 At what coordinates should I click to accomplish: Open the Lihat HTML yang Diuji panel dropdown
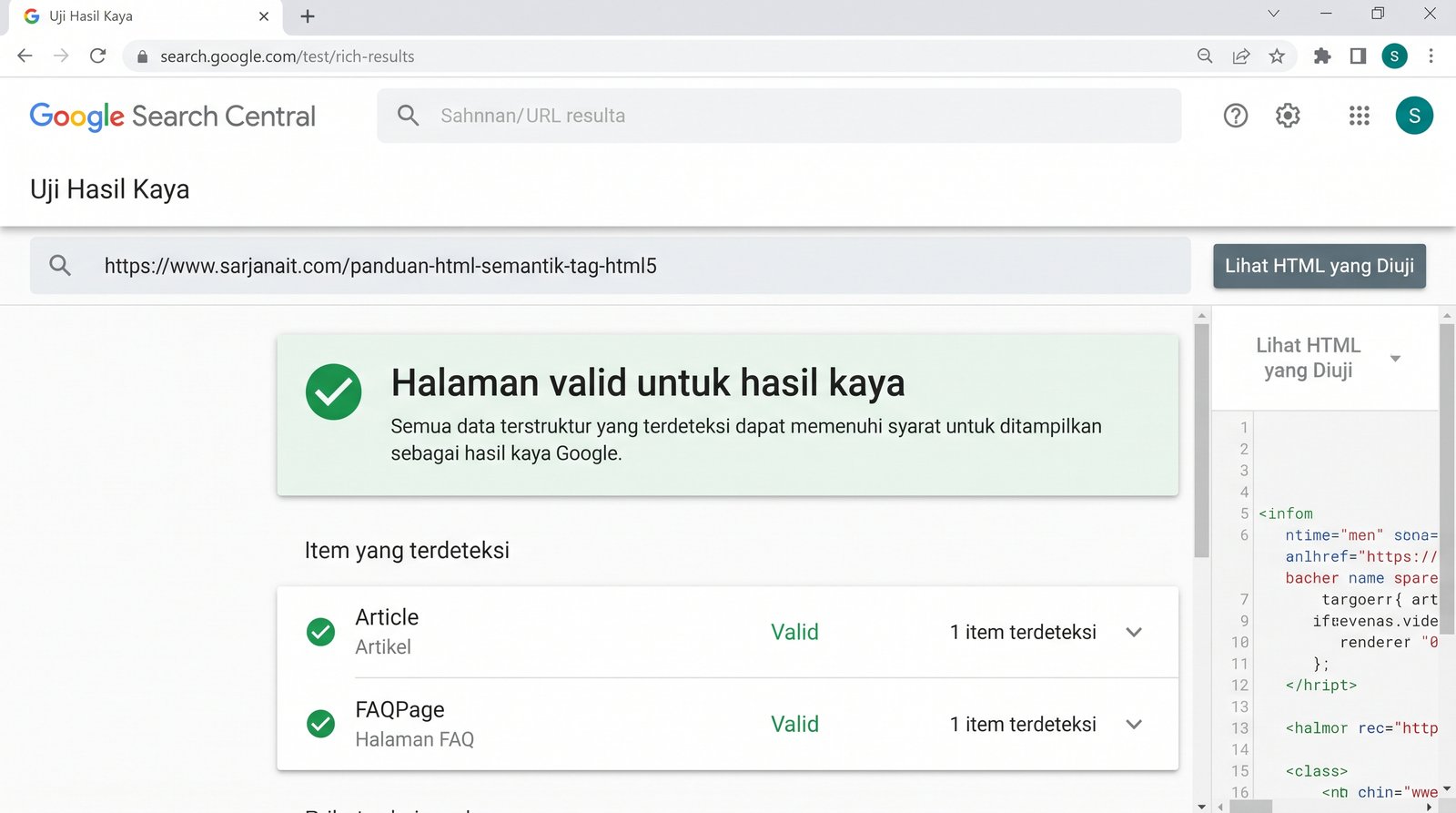[1395, 358]
